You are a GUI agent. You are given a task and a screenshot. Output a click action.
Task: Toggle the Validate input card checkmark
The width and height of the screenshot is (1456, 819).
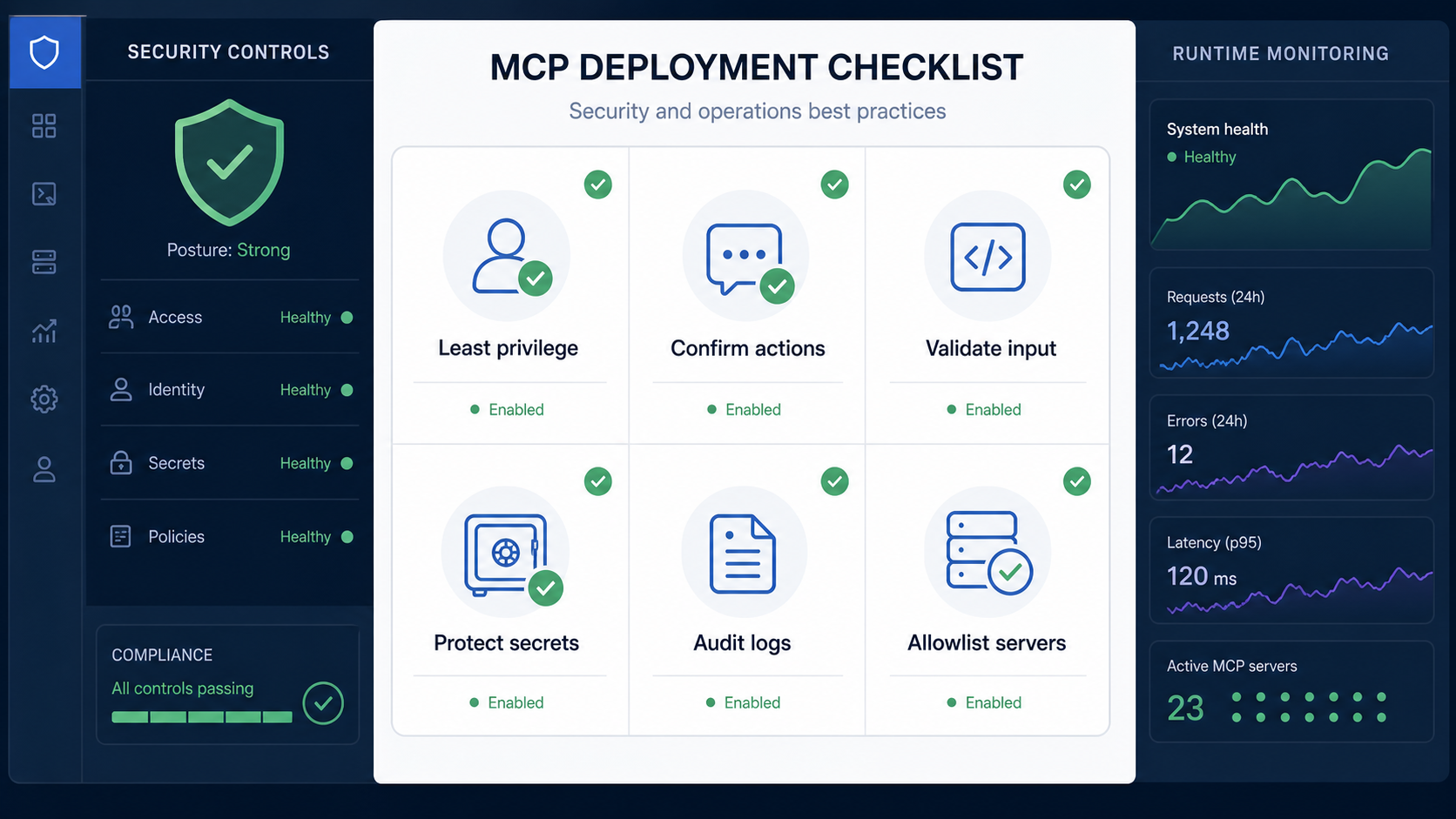(1077, 185)
